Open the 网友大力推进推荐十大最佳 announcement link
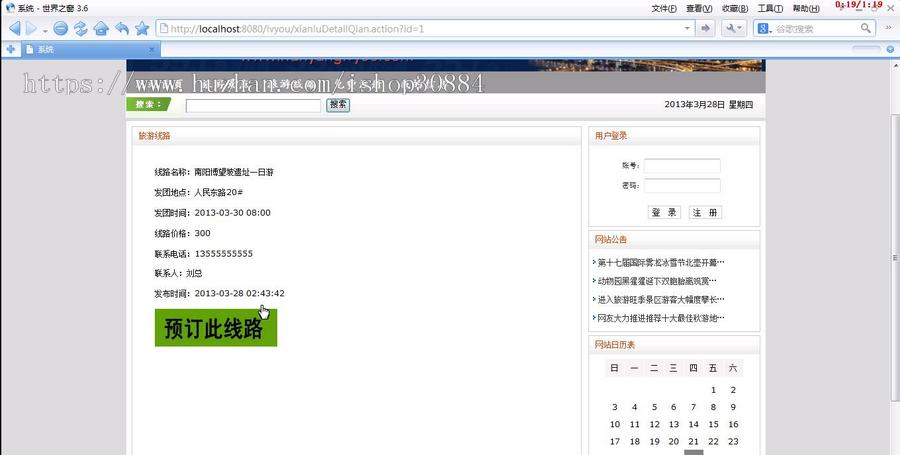Screen dimensions: 900x455 661,318
